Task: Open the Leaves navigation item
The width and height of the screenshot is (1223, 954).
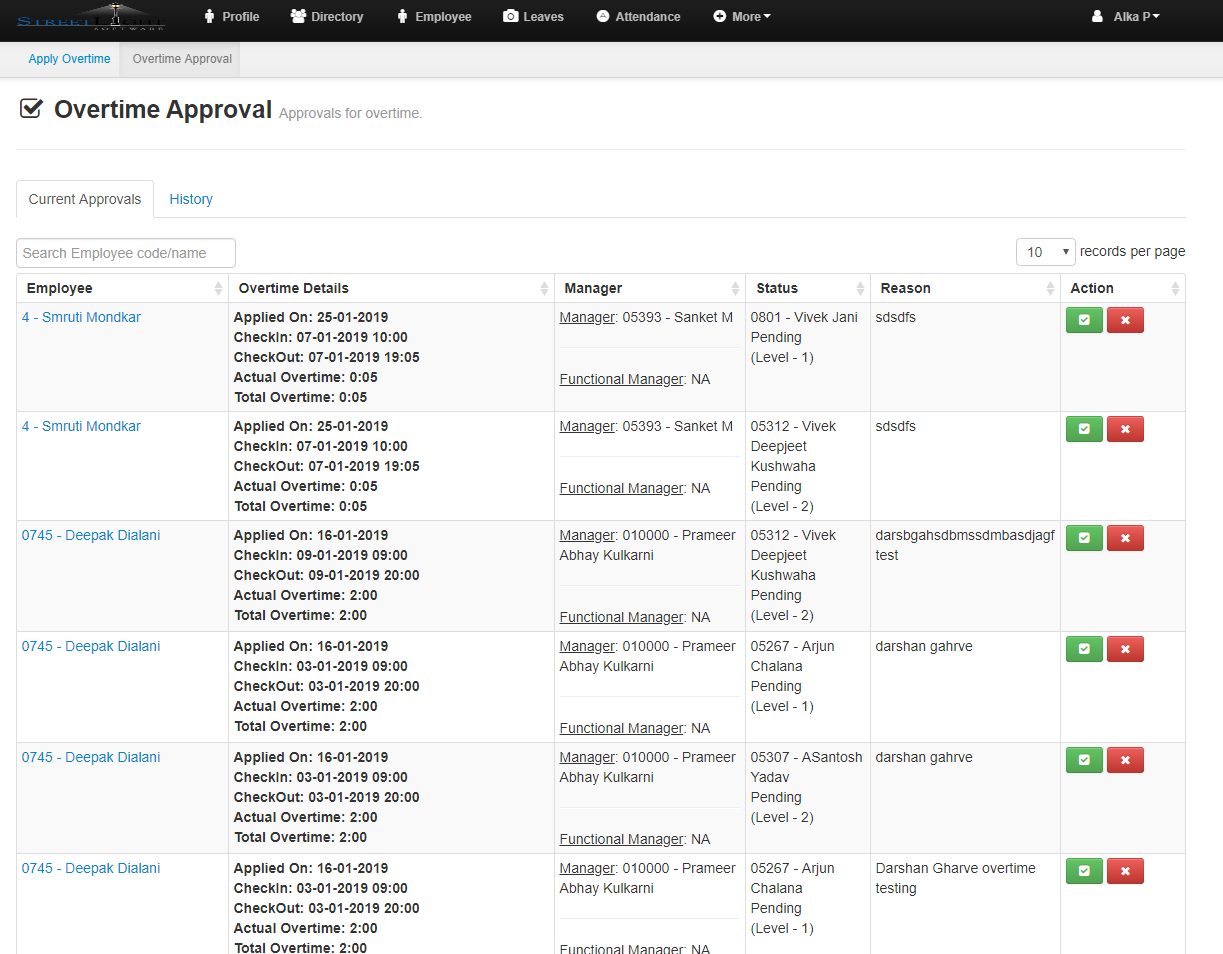Action: pos(534,17)
